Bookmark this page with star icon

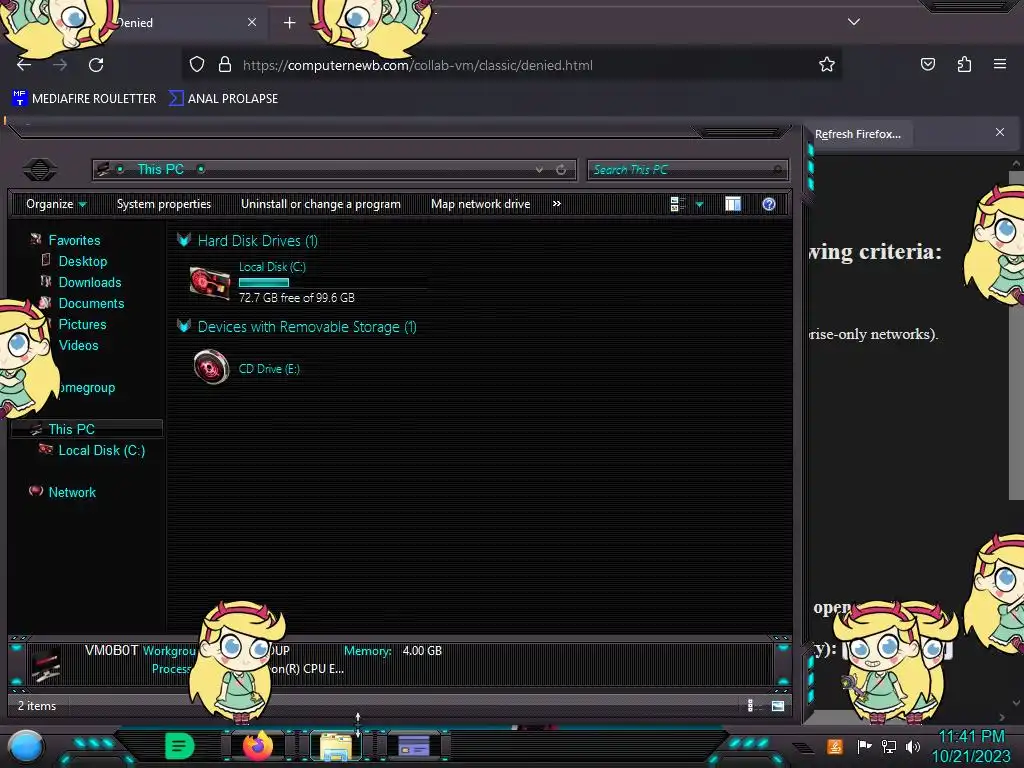(827, 65)
